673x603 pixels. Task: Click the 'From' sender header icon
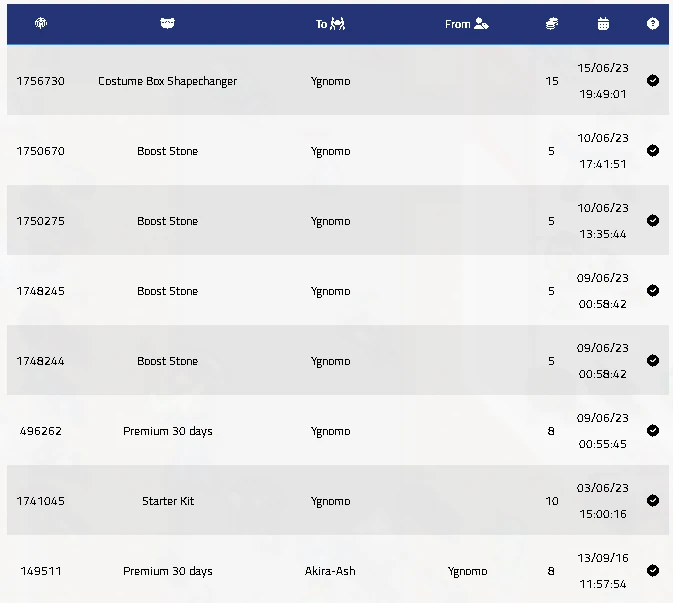click(481, 24)
